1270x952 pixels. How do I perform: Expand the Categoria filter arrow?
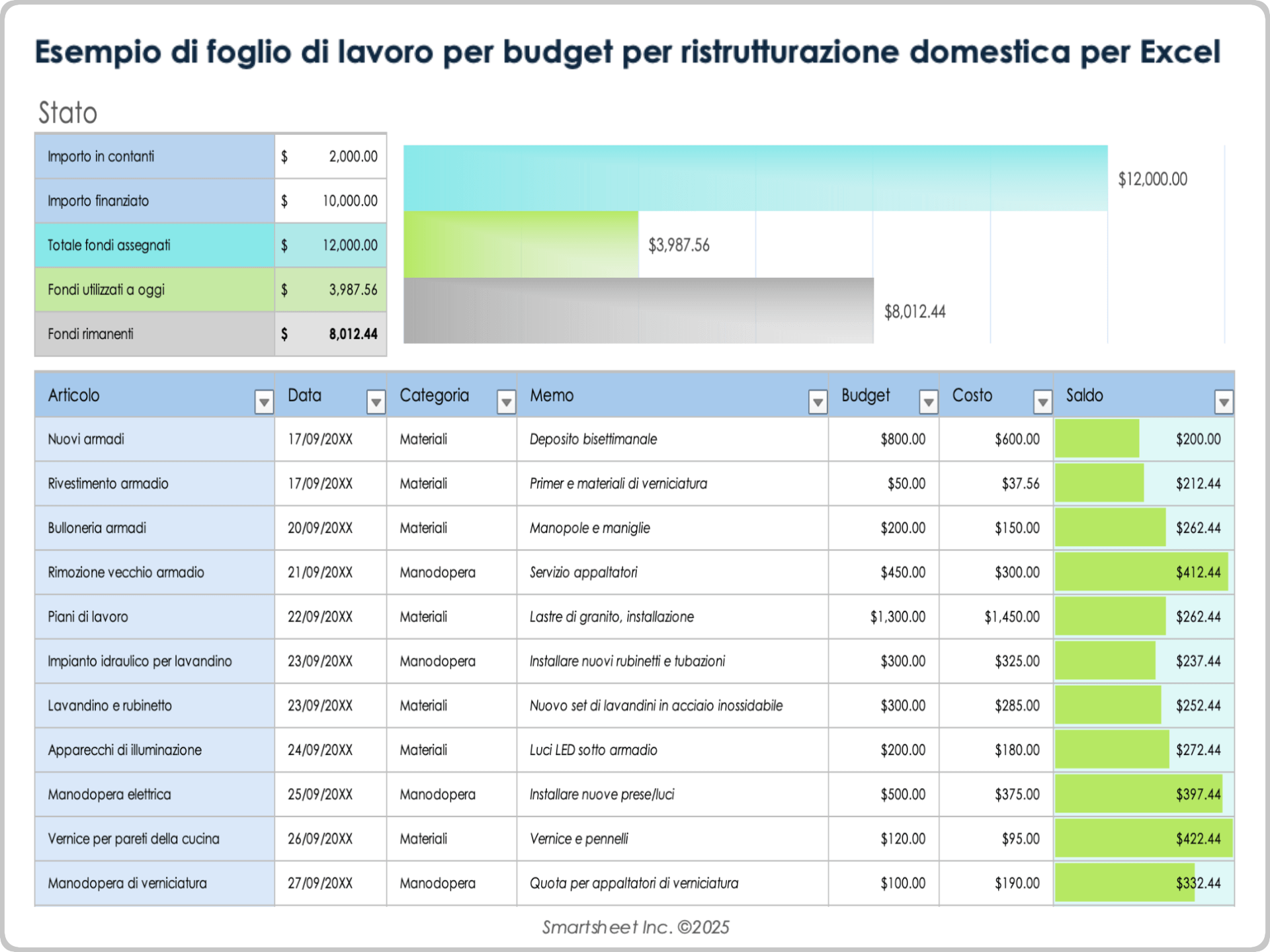tap(506, 401)
